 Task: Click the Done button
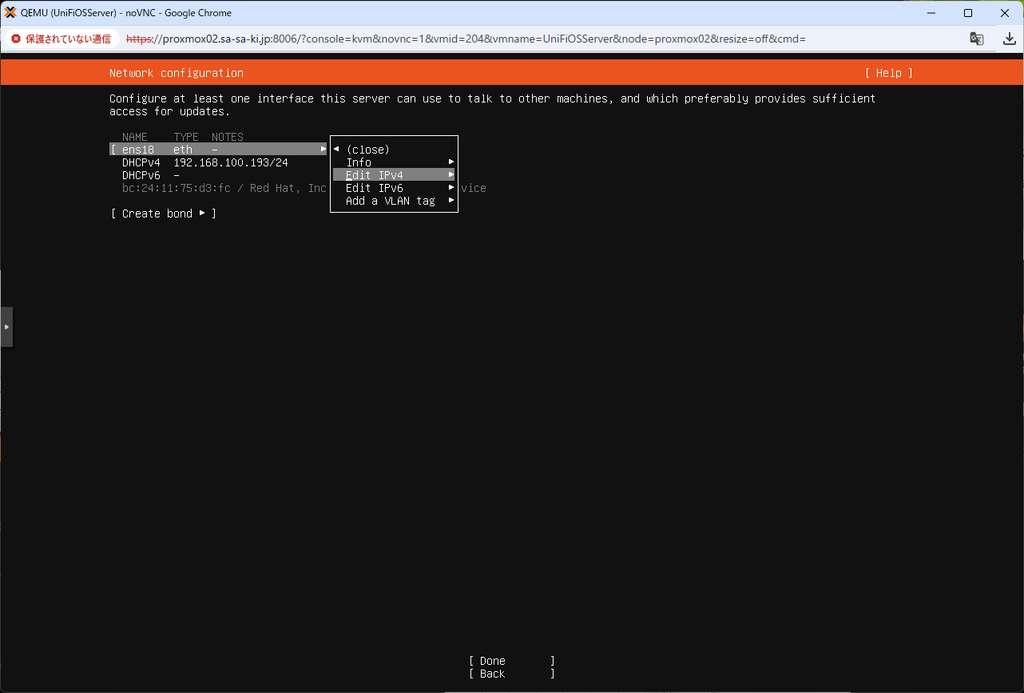click(511, 661)
